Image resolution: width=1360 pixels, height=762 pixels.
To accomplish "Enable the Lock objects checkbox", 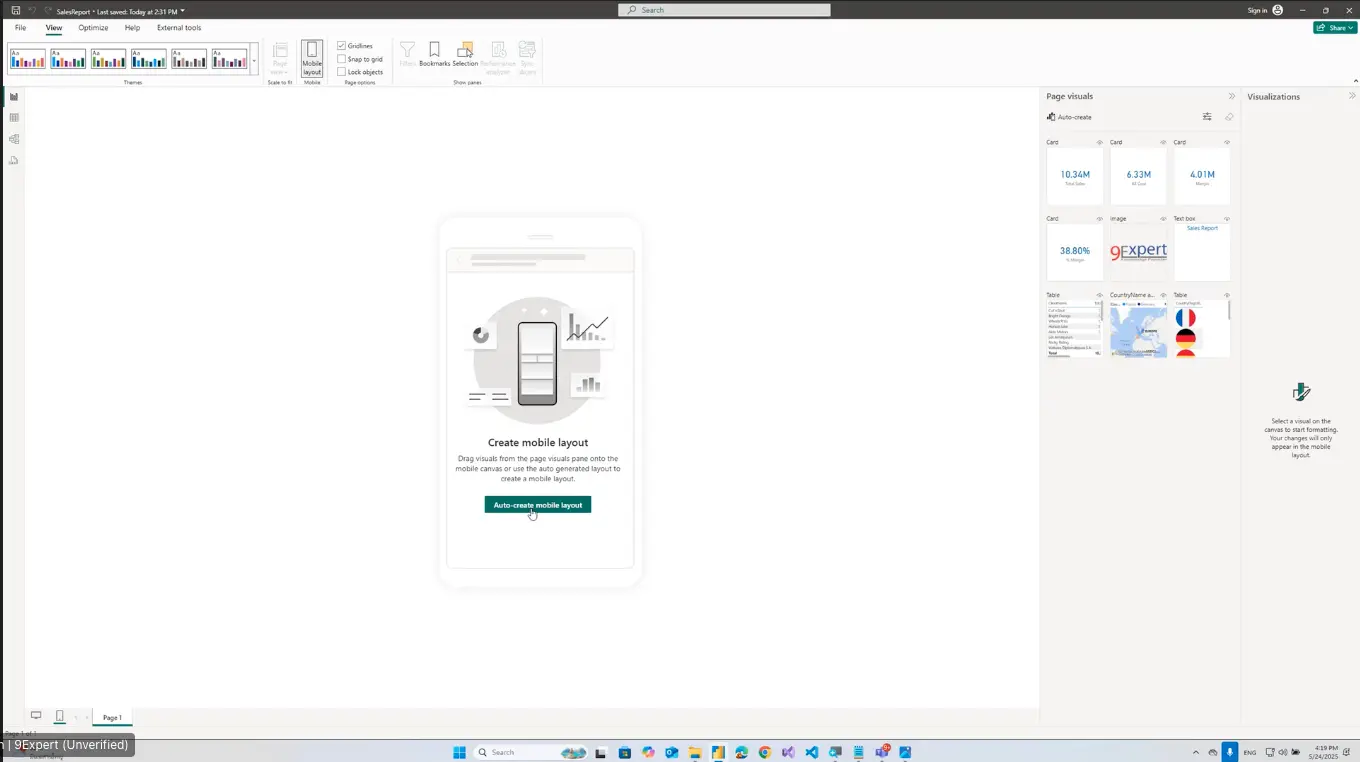I will pyautogui.click(x=342, y=72).
